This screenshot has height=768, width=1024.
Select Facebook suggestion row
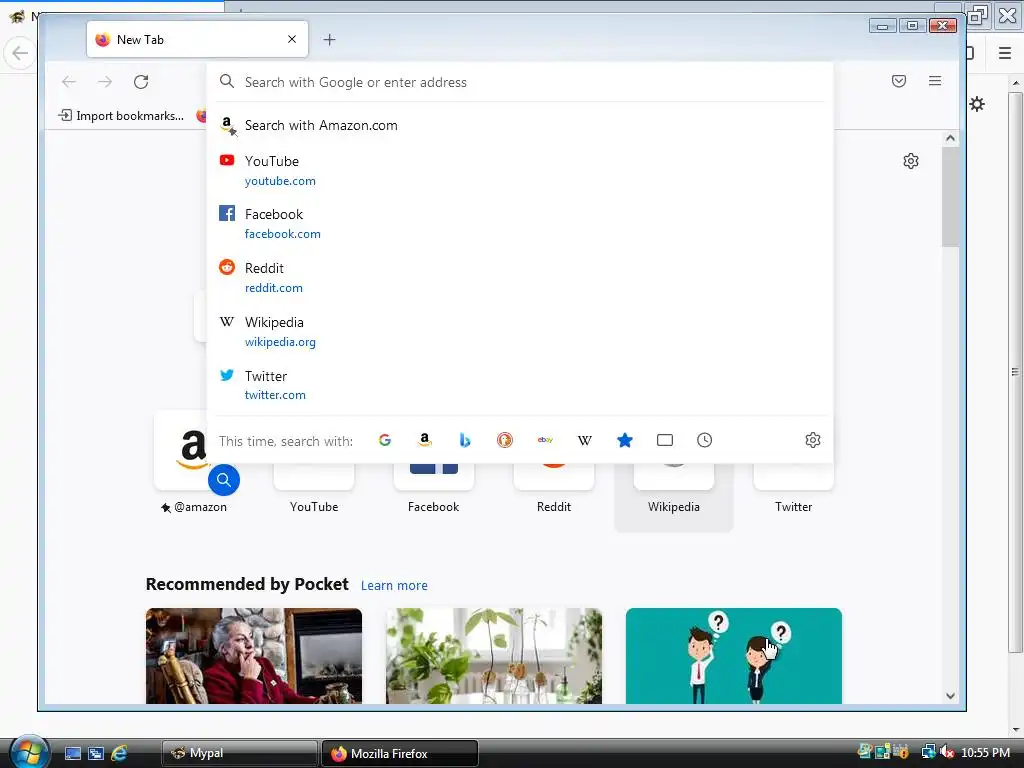coord(520,223)
